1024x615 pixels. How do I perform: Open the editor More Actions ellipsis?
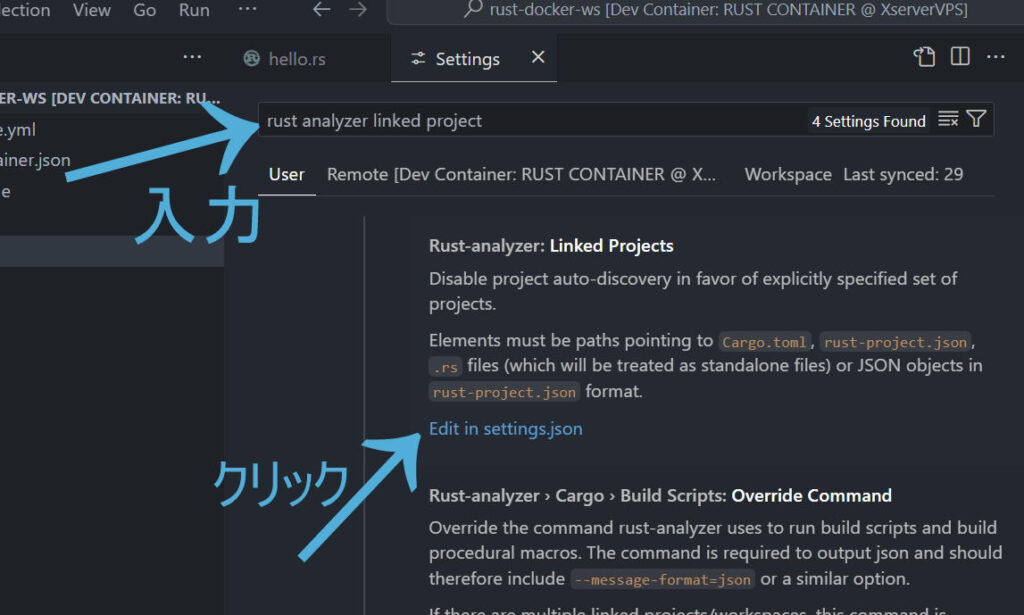996,58
